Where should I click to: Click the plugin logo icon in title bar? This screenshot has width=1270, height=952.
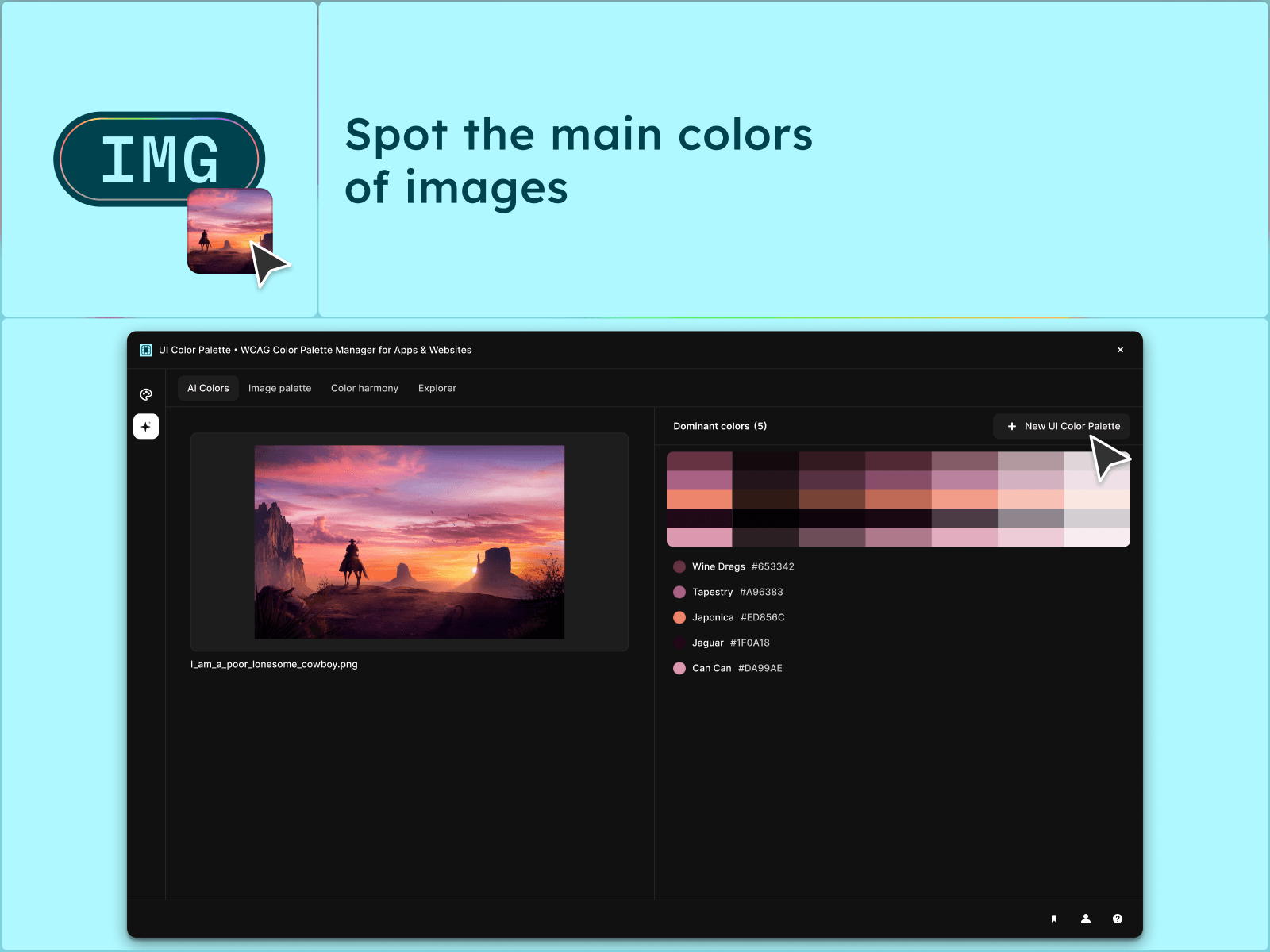(146, 350)
